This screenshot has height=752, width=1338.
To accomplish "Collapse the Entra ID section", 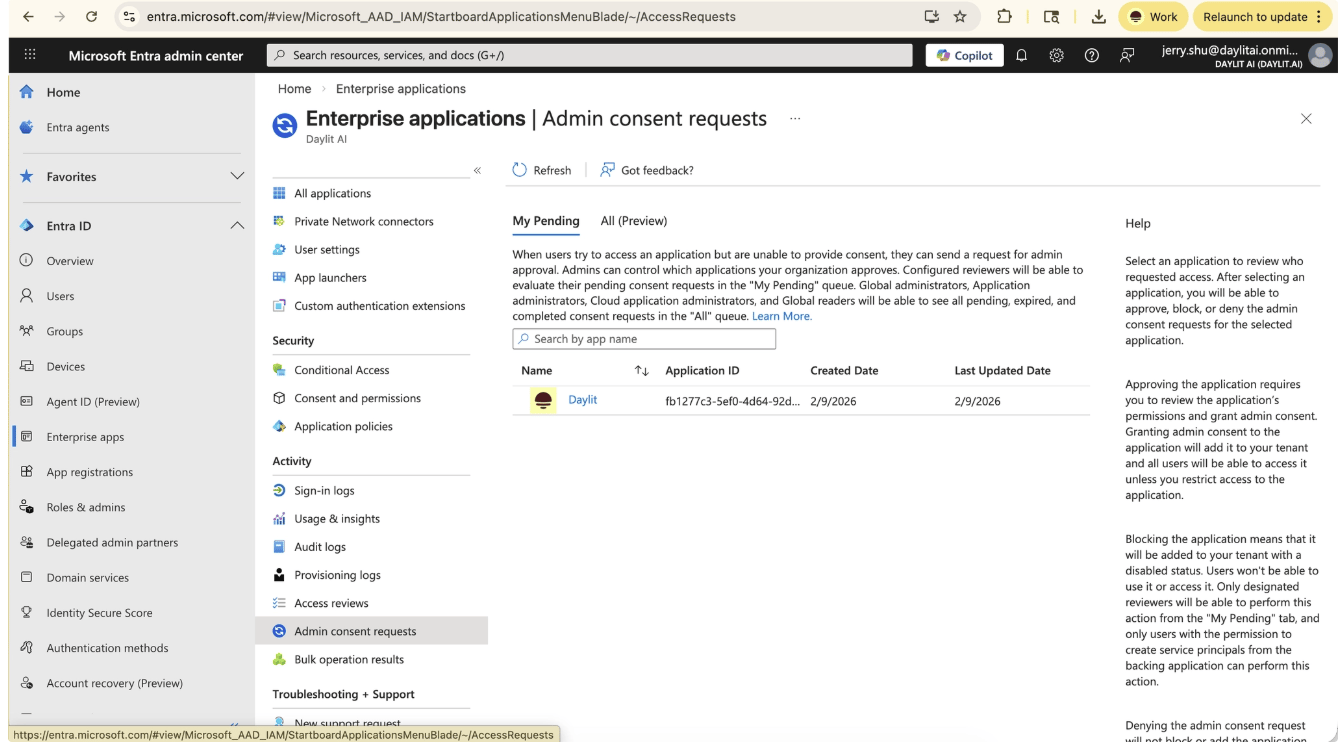I will (x=237, y=226).
